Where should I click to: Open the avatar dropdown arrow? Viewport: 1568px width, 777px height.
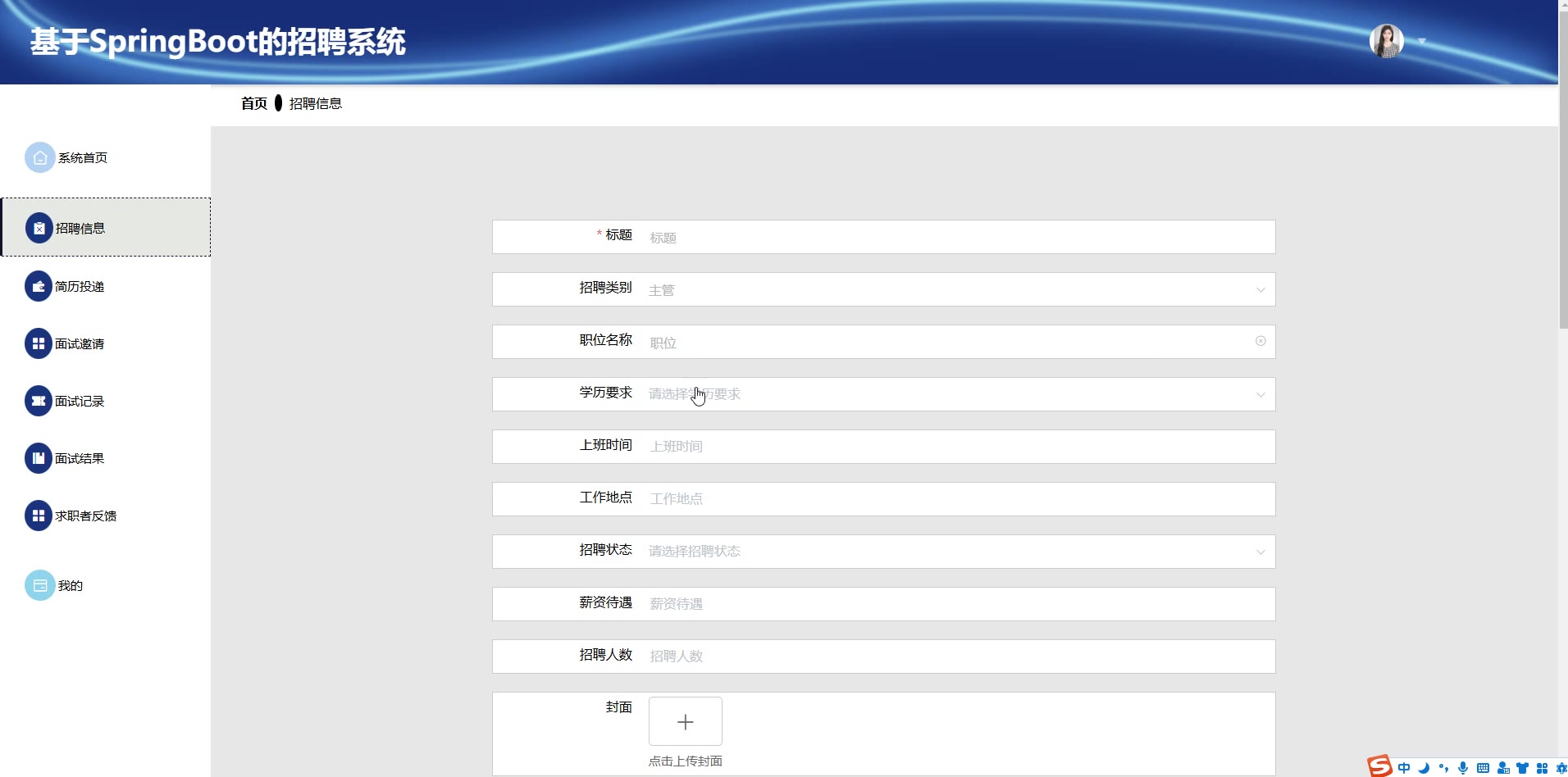click(1422, 41)
